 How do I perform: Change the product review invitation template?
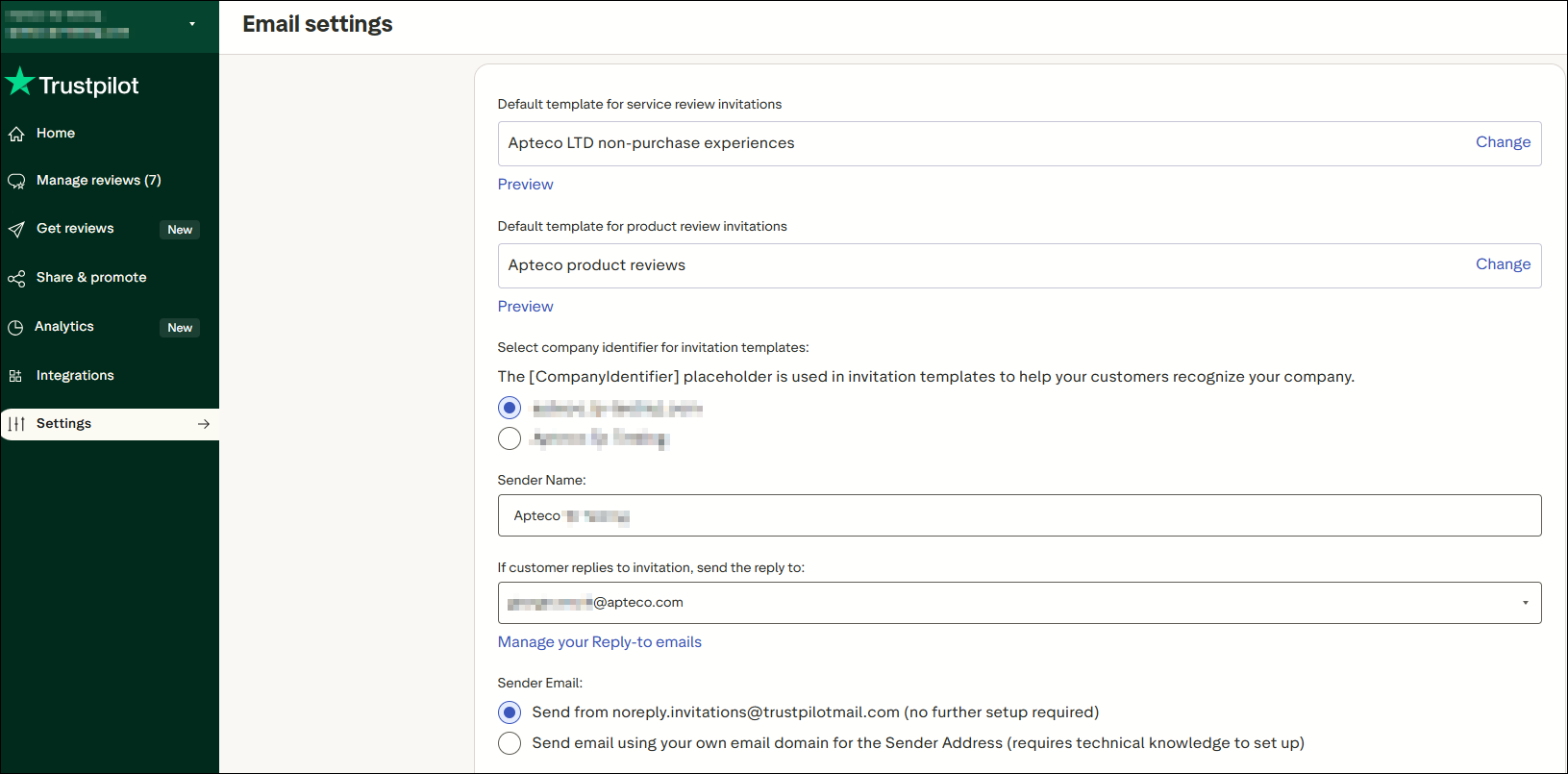pyautogui.click(x=1503, y=264)
